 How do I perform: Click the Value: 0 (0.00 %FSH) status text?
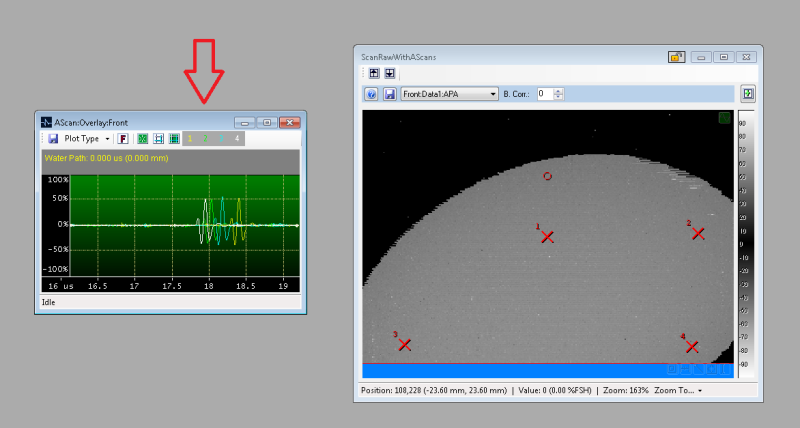coord(555,390)
